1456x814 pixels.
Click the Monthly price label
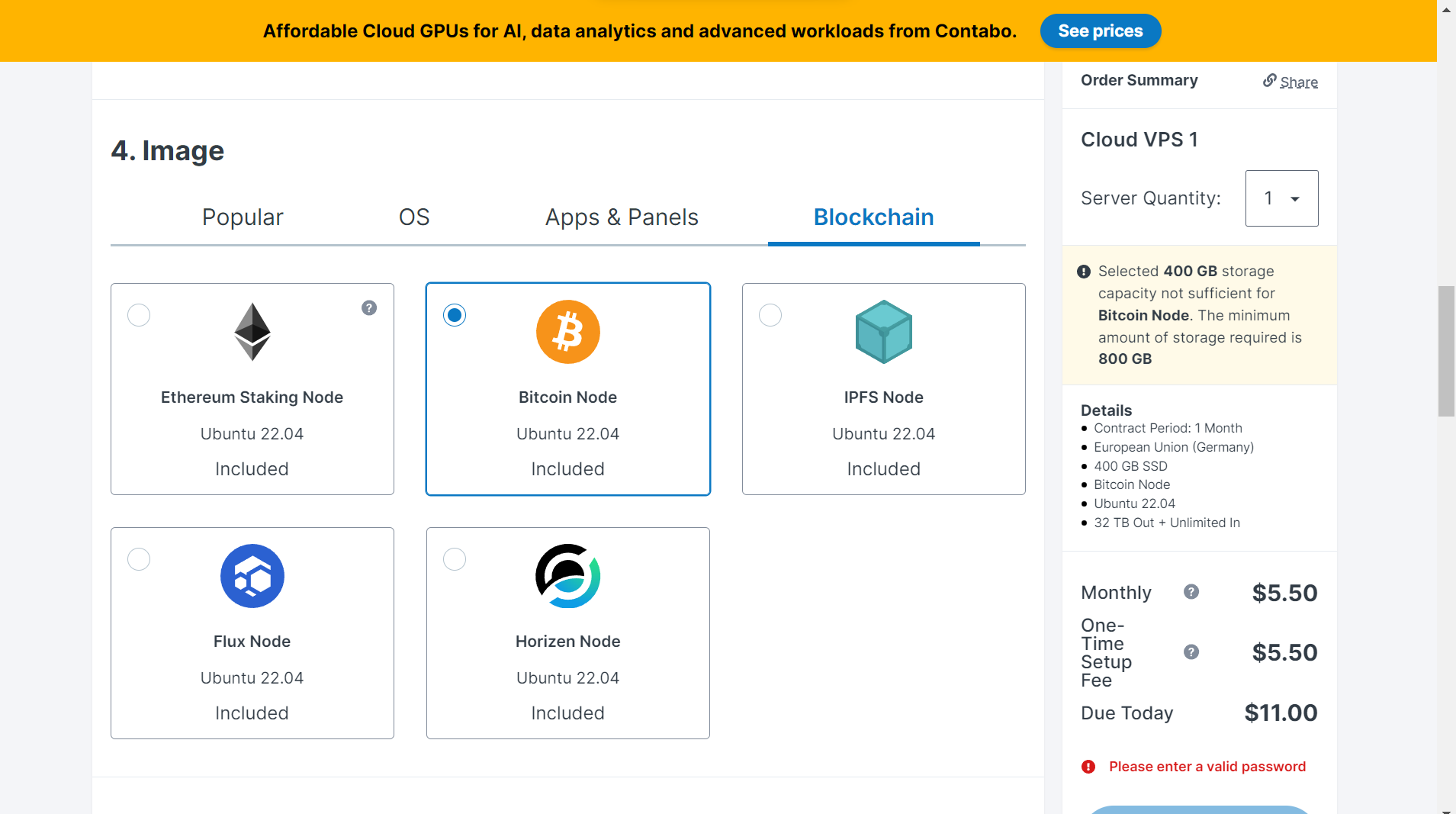(x=1116, y=593)
